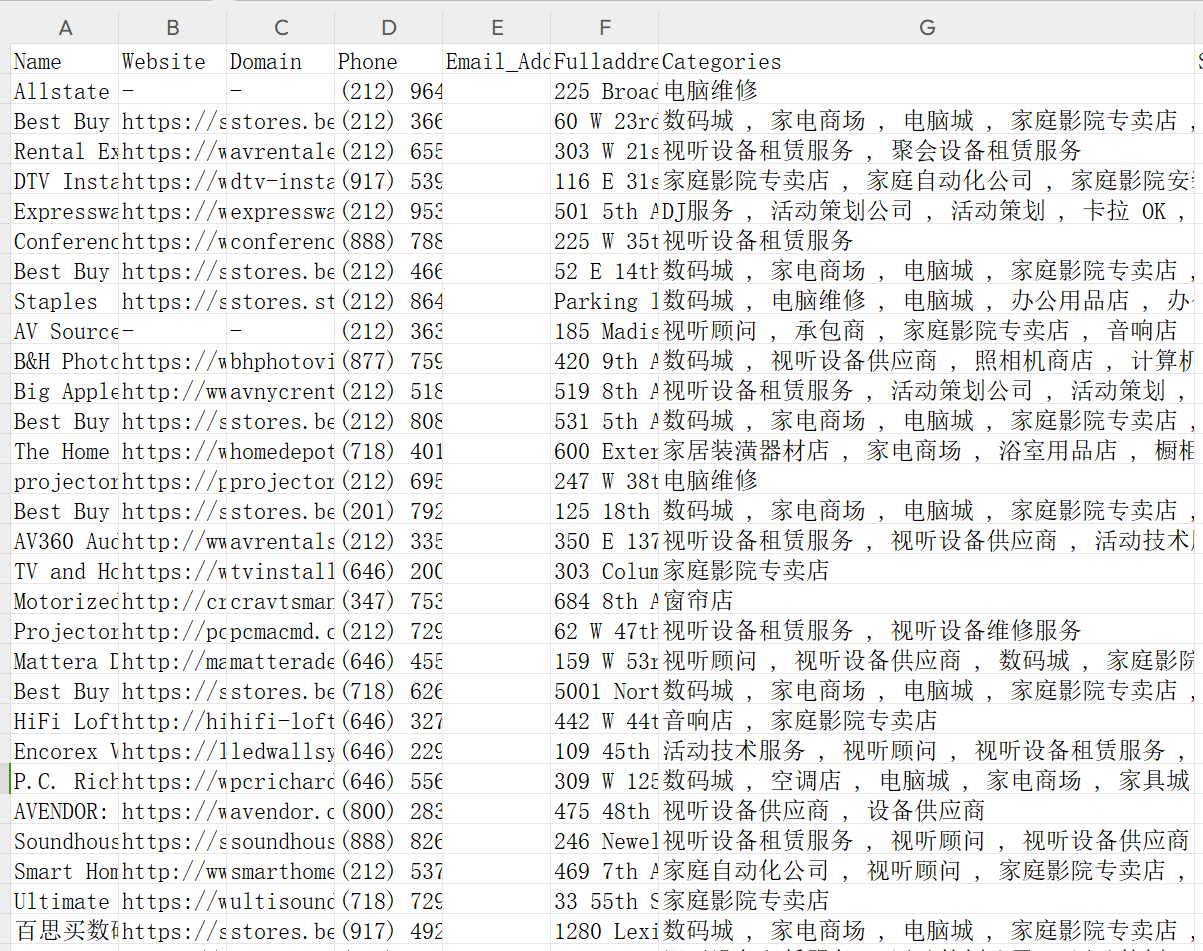Click the "Website" header cell
Image resolution: width=1203 pixels, height=951 pixels.
click(173, 61)
